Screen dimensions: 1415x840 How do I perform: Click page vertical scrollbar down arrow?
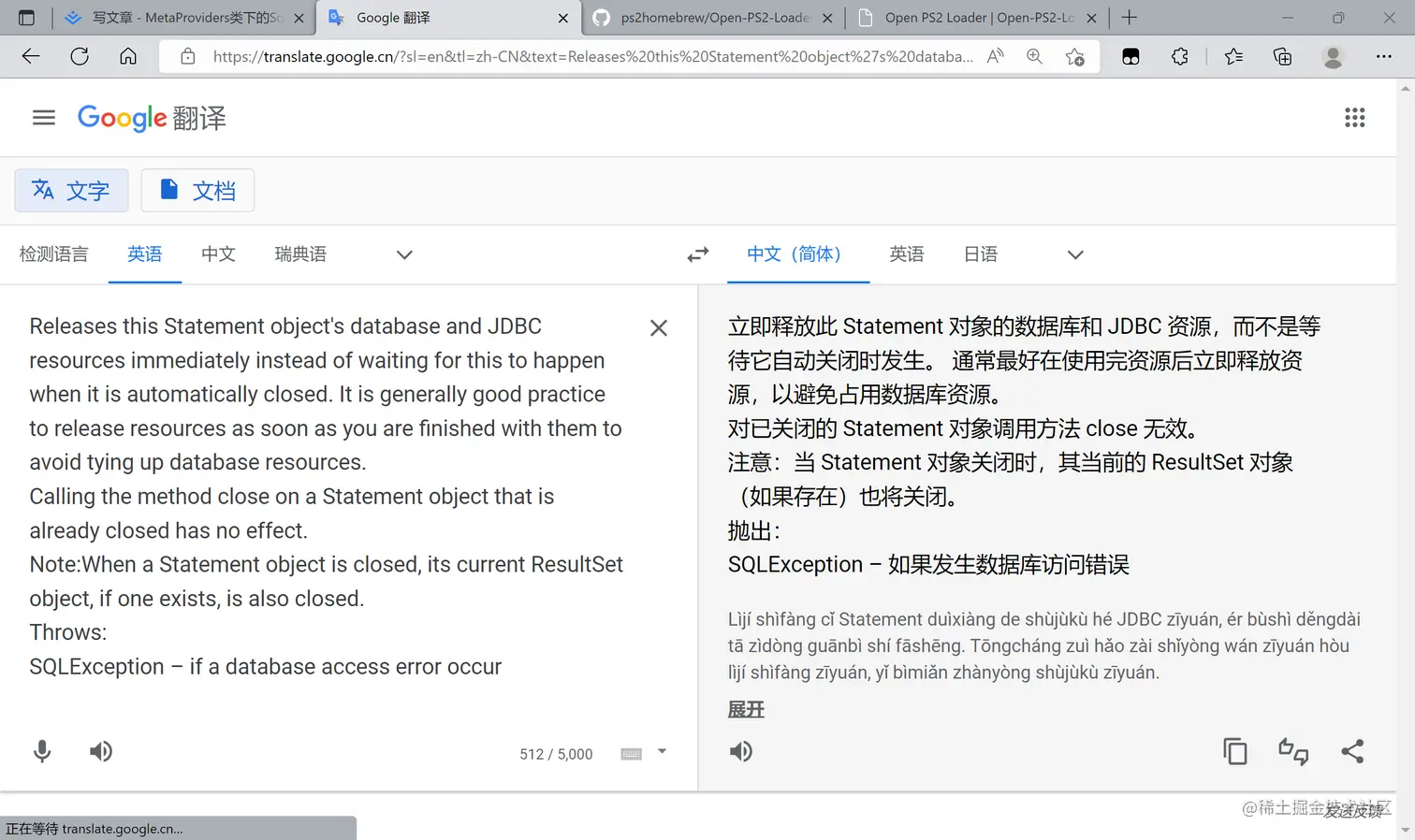pos(1406,831)
